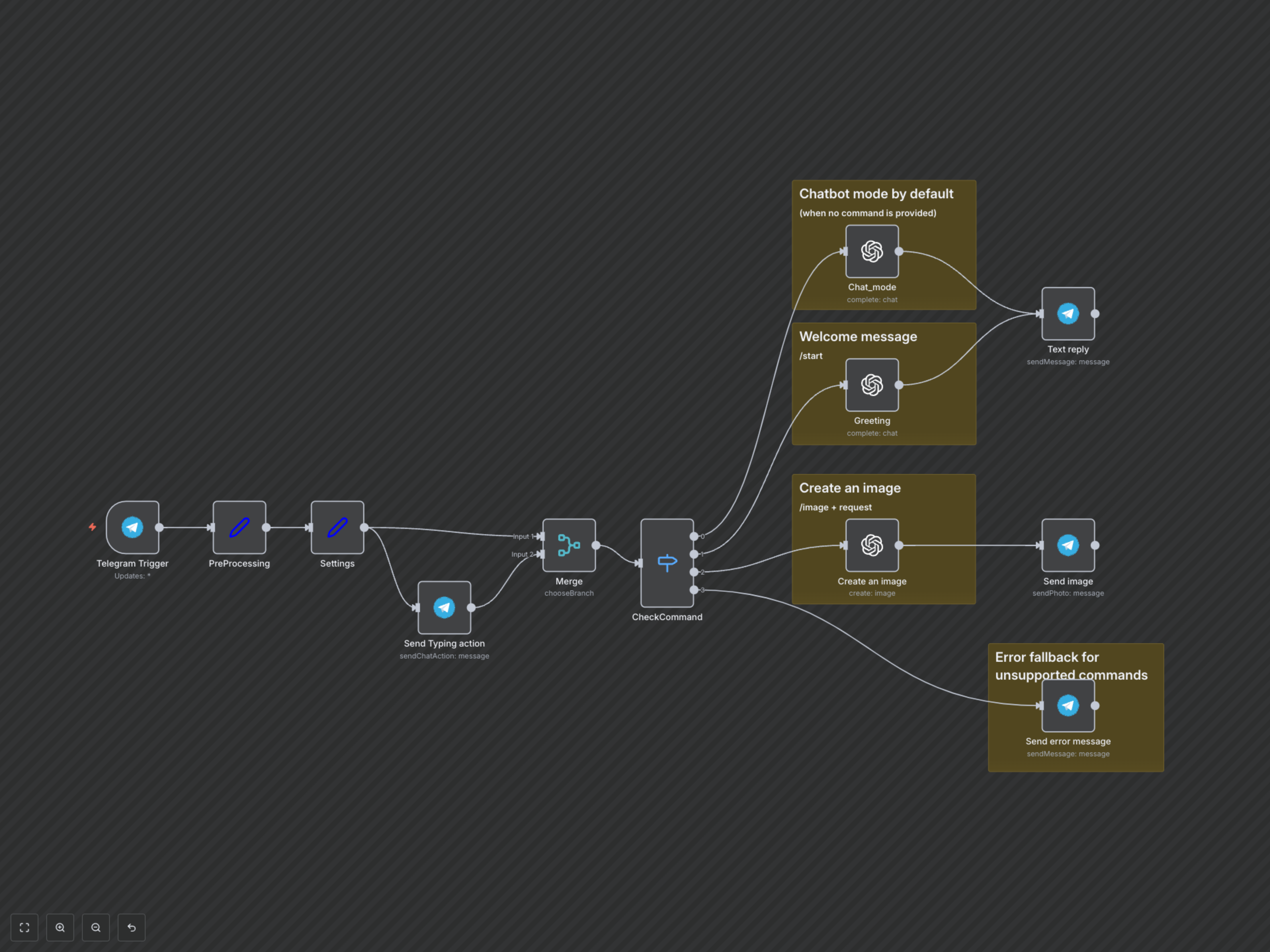
Task: Select the CheckCommand switch node
Action: 666,562
